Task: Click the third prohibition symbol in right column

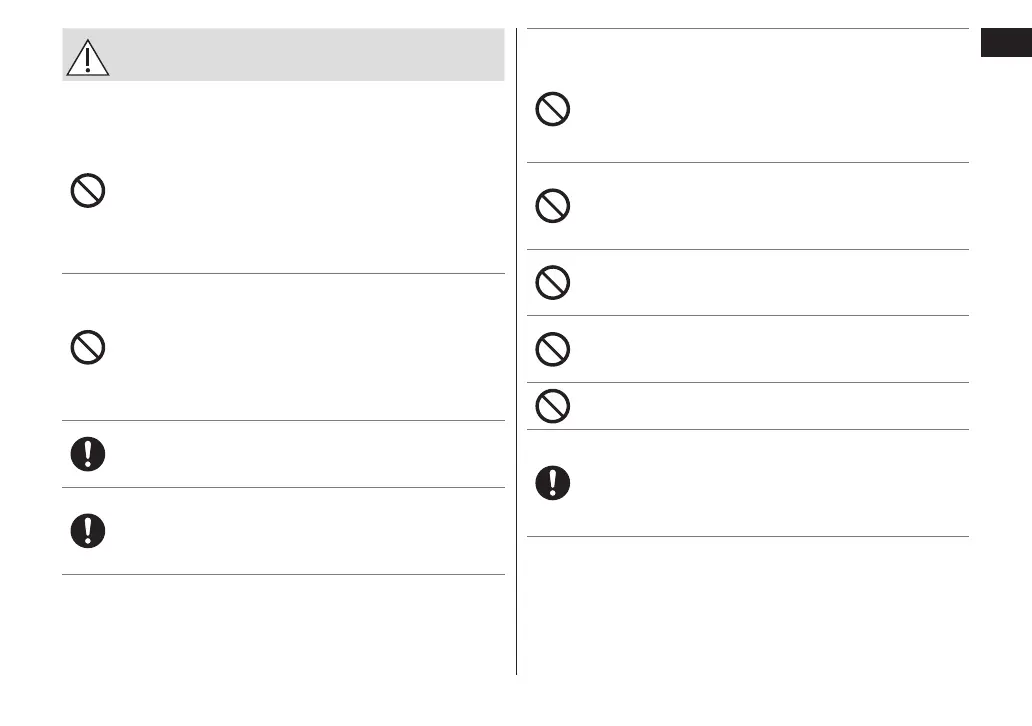Action: pos(553,283)
